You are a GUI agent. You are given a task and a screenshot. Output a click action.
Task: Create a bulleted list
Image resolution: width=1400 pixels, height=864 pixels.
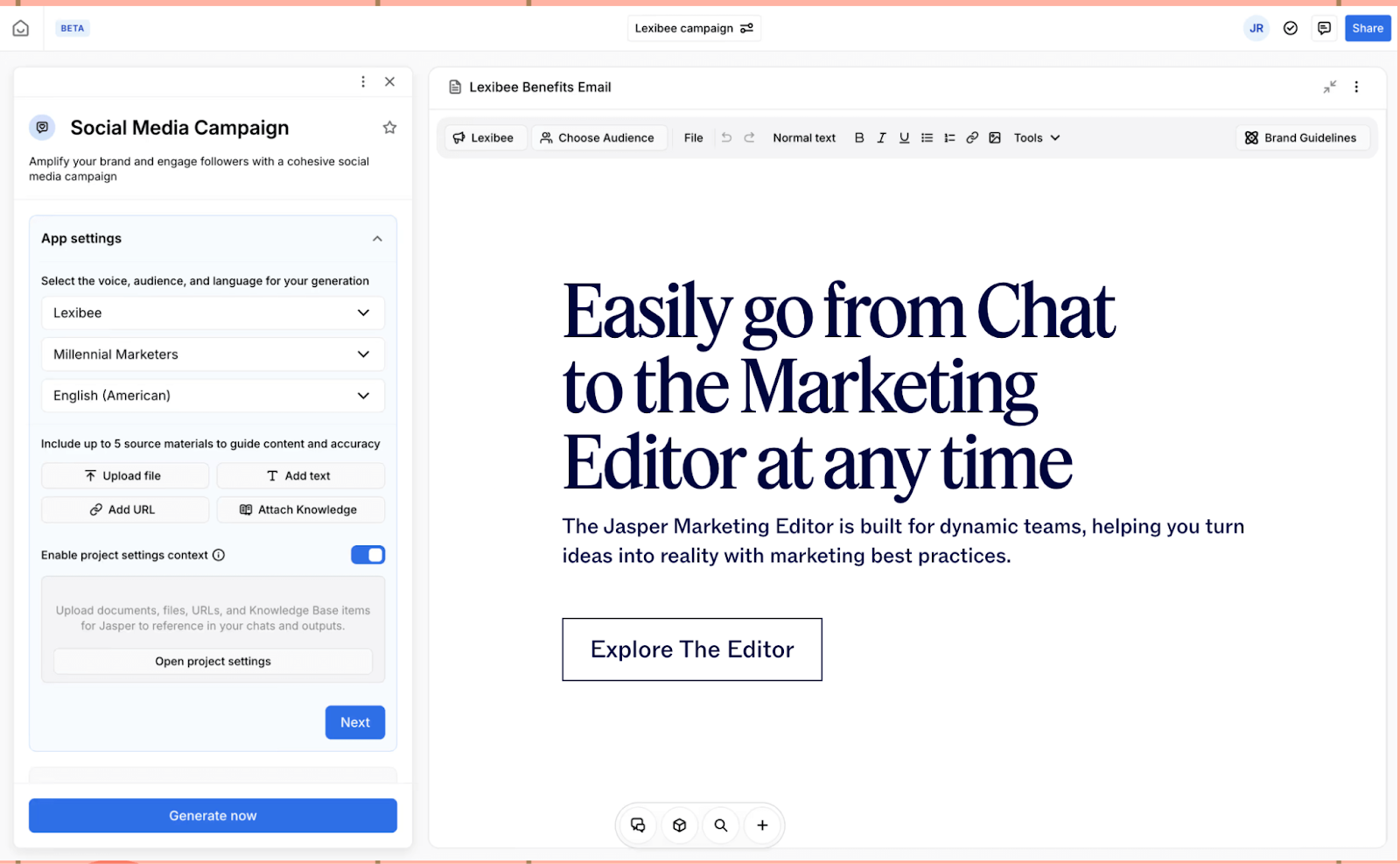point(927,137)
